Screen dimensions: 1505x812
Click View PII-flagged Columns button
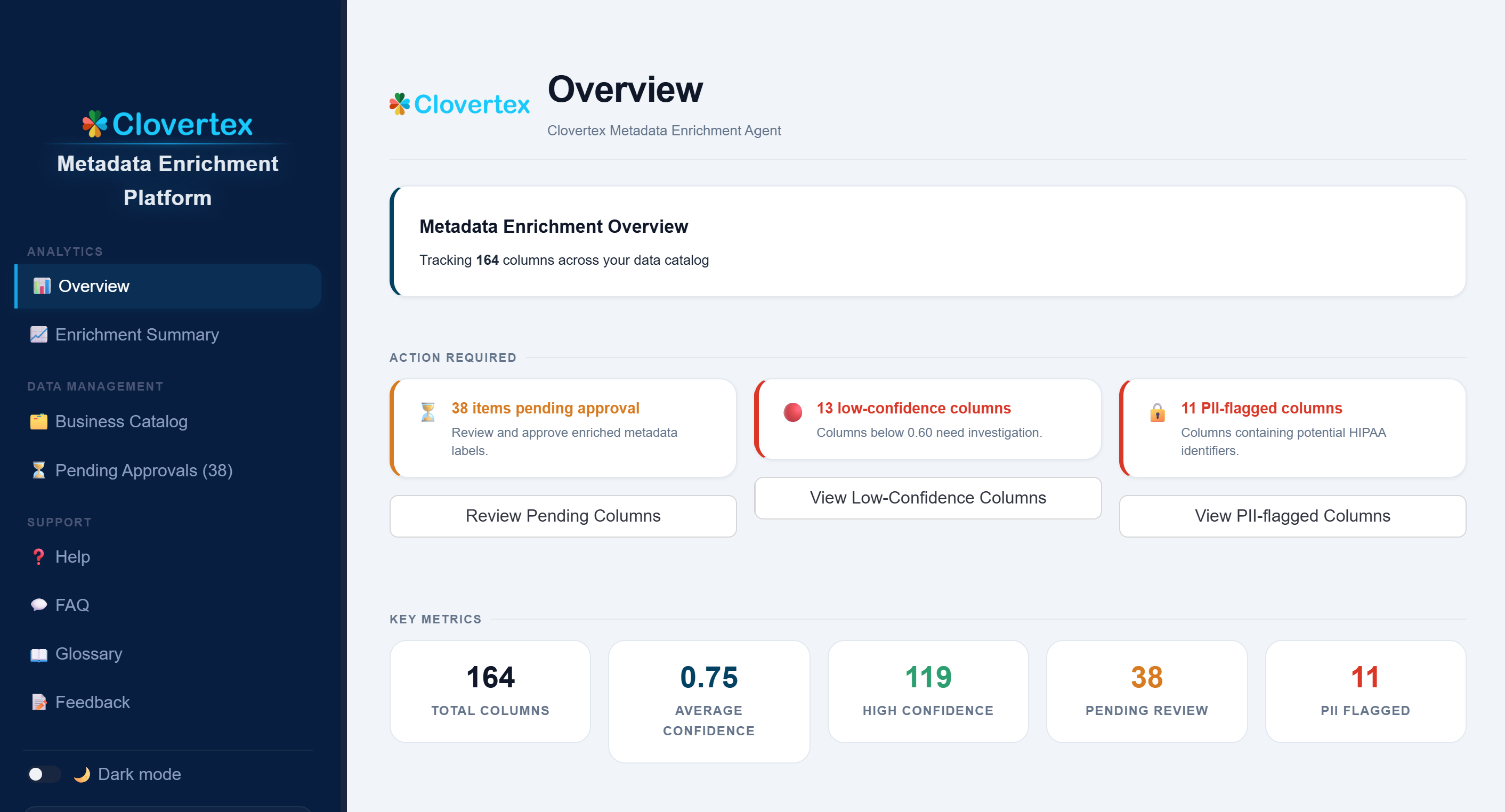click(1292, 516)
